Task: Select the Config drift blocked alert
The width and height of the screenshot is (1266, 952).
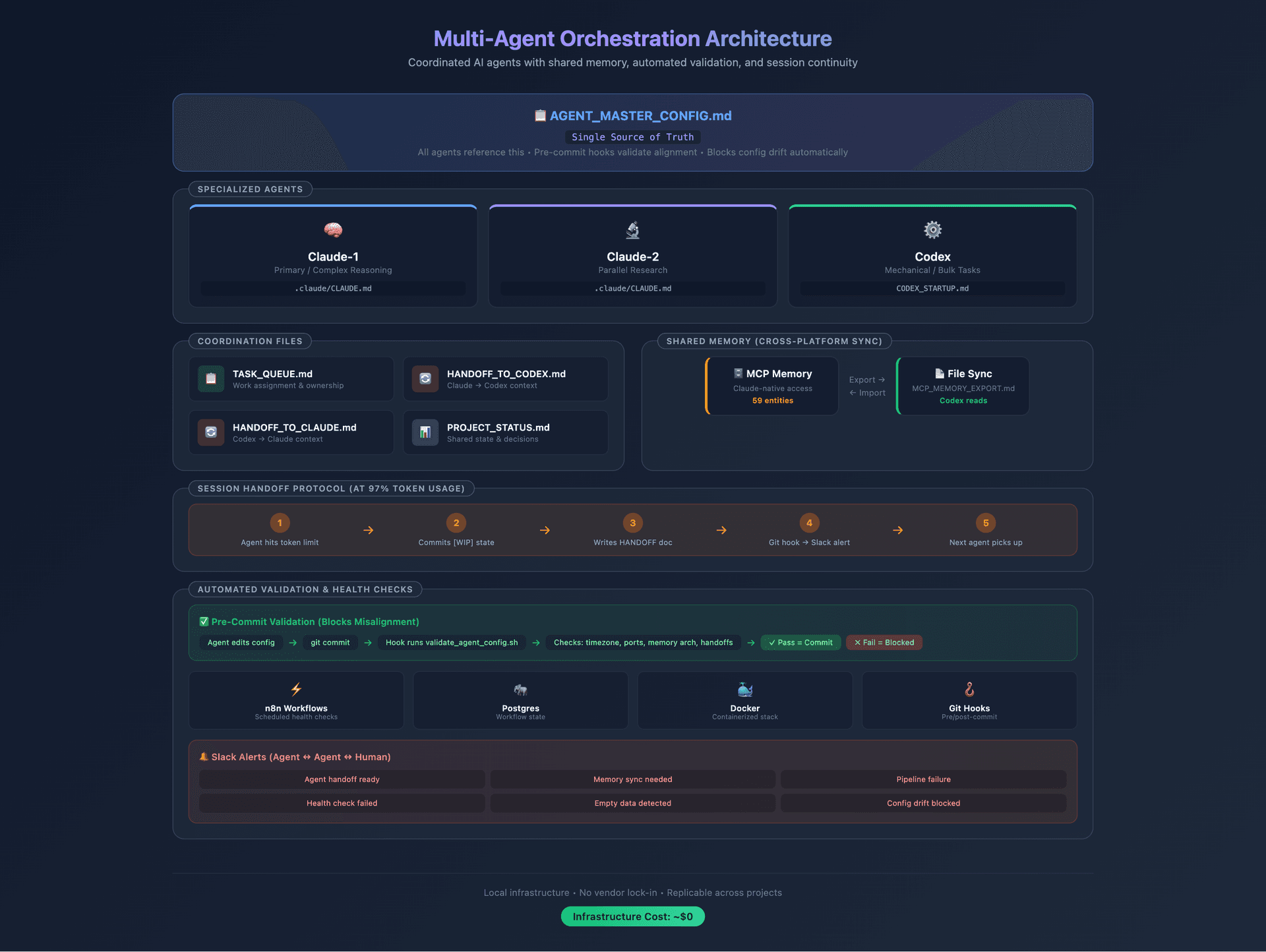Action: click(924, 803)
